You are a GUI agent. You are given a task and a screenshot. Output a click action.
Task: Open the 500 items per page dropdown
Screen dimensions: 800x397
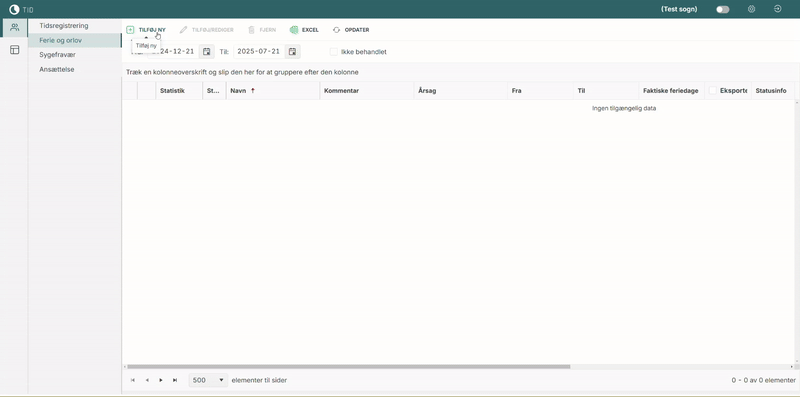pos(208,380)
